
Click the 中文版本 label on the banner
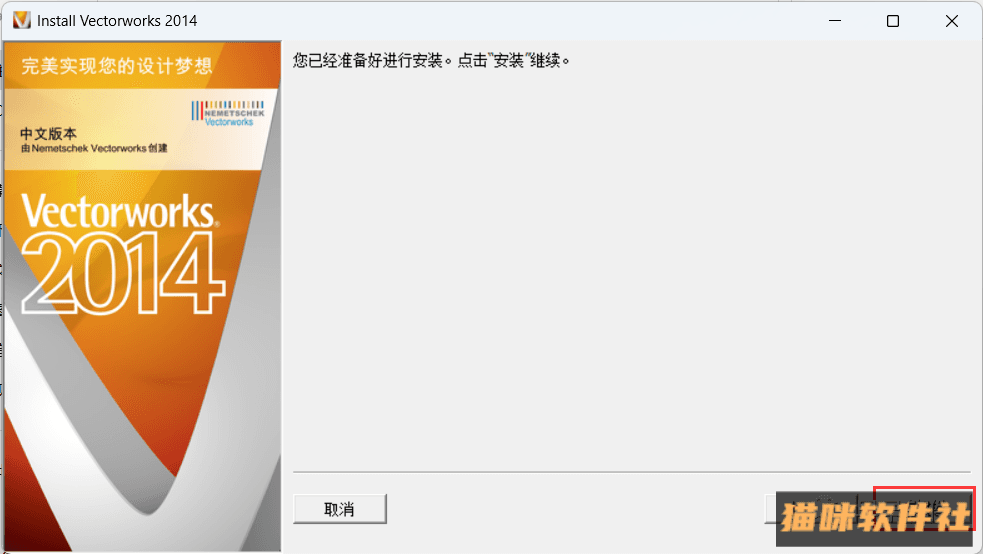pyautogui.click(x=48, y=133)
